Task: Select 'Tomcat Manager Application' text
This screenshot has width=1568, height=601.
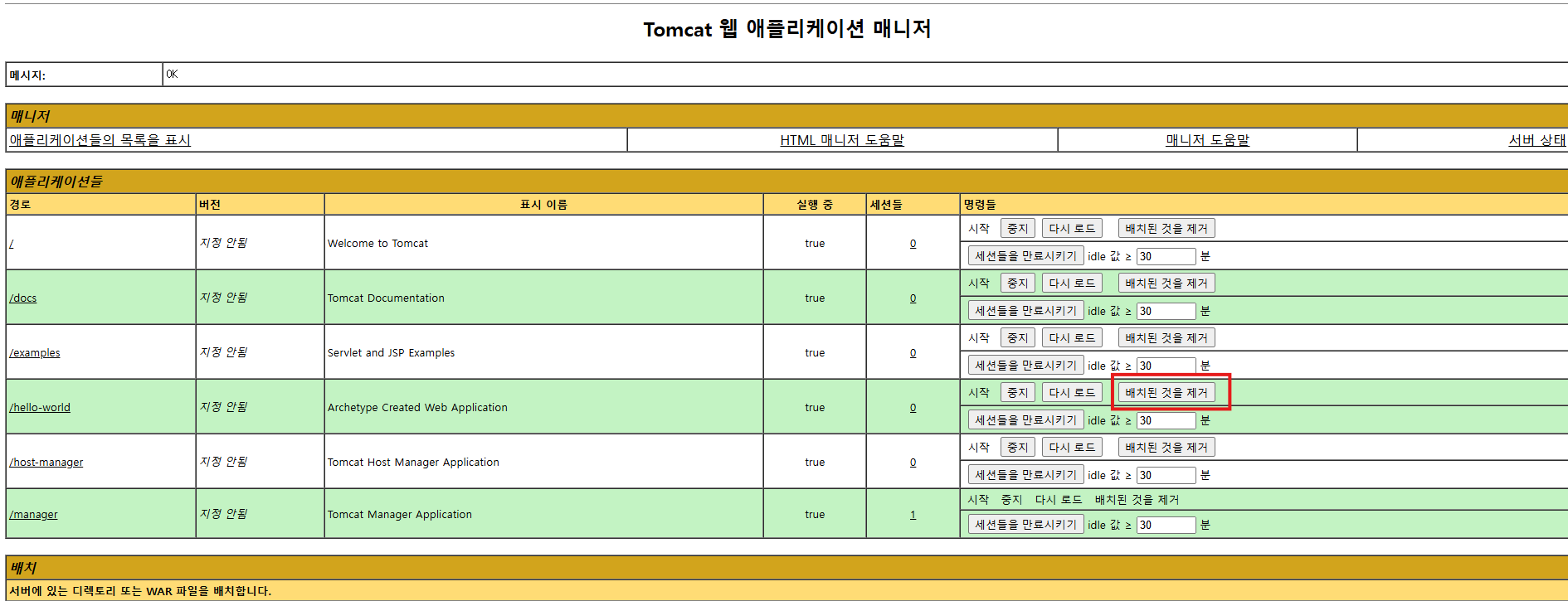Action: click(399, 515)
